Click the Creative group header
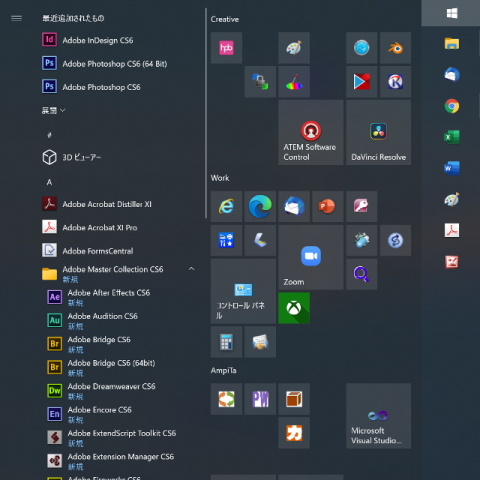Screen dimensions: 480x480 [225, 19]
